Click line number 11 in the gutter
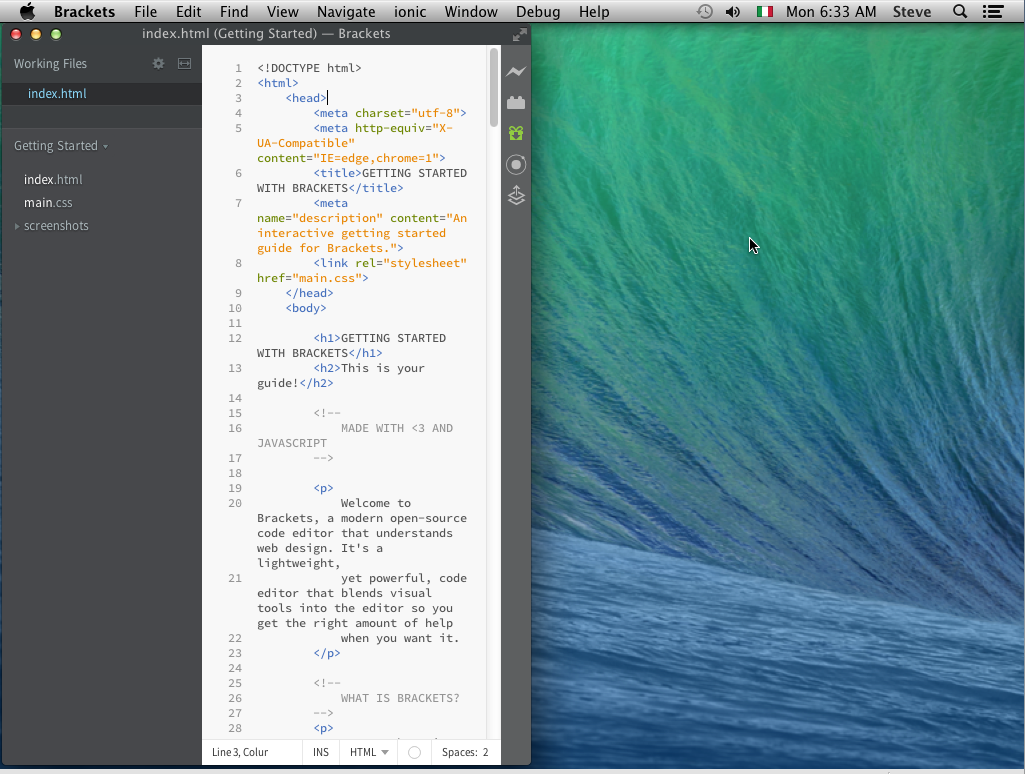Viewport: 1025px width, 774px height. pyautogui.click(x=235, y=323)
